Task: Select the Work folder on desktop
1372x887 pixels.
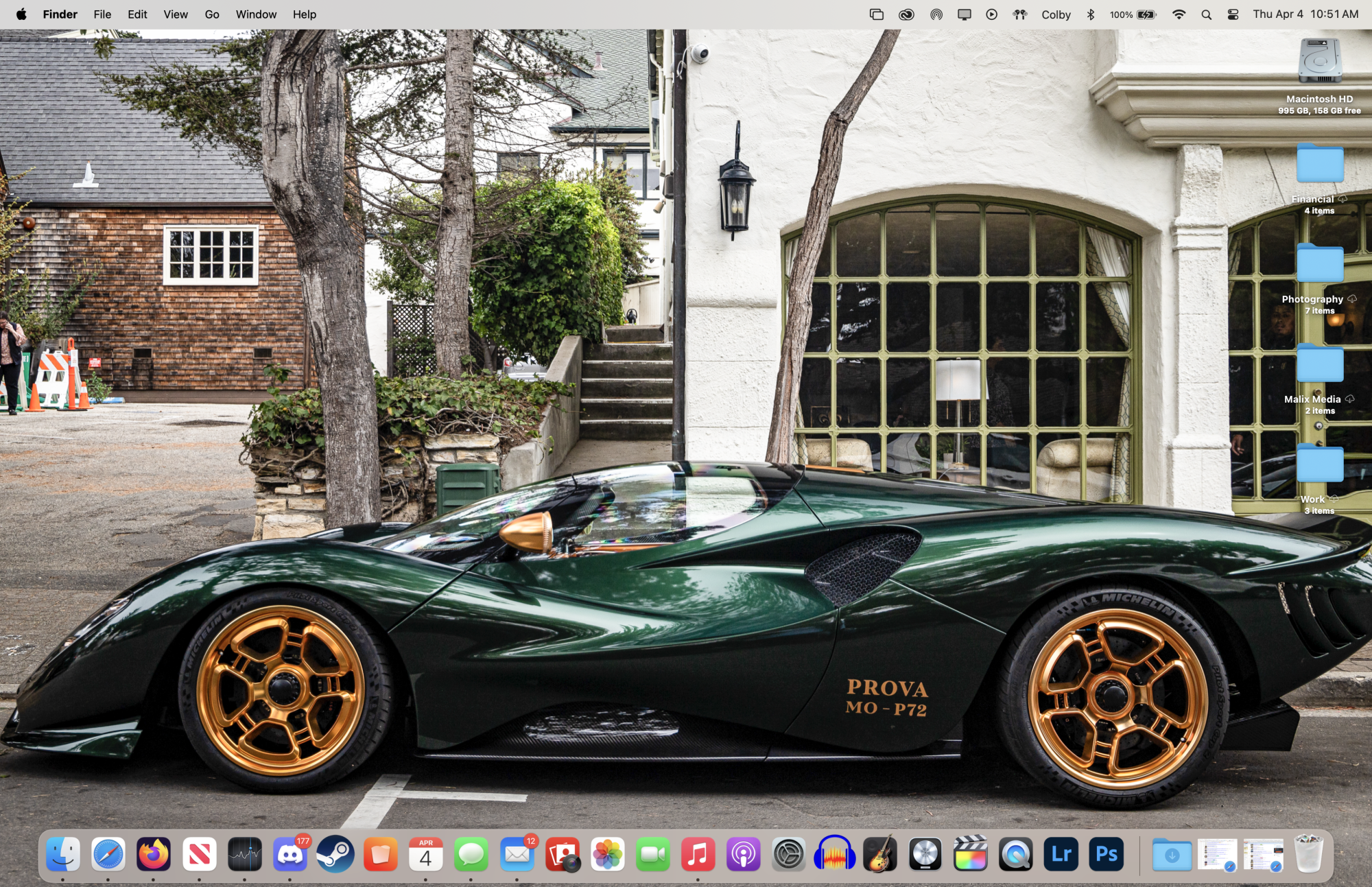Action: pos(1319,464)
